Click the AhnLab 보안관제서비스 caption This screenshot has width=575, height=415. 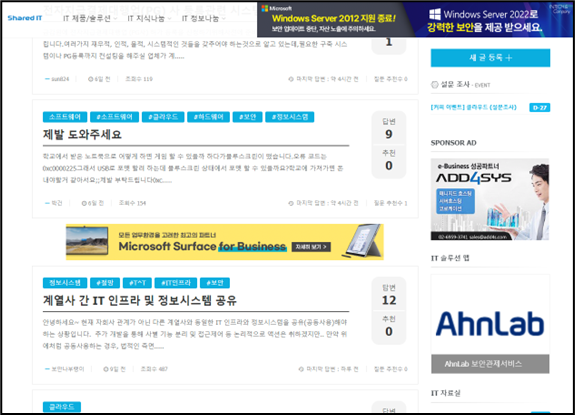tap(490, 364)
